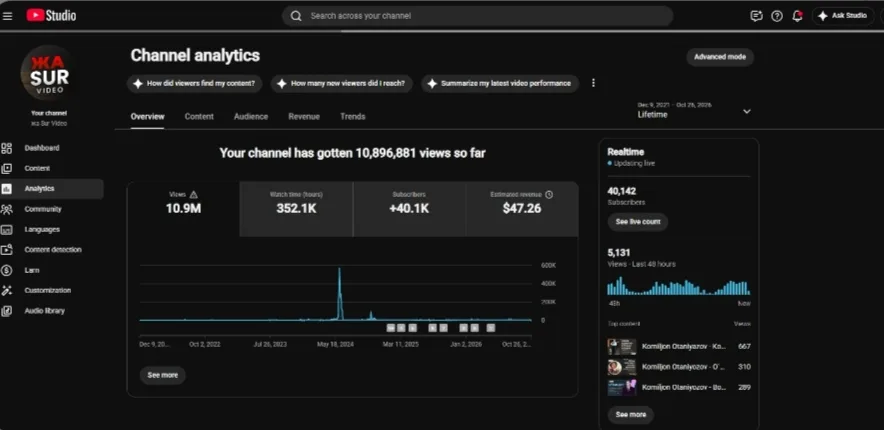
Task: Open the Help question mark icon
Action: (777, 16)
